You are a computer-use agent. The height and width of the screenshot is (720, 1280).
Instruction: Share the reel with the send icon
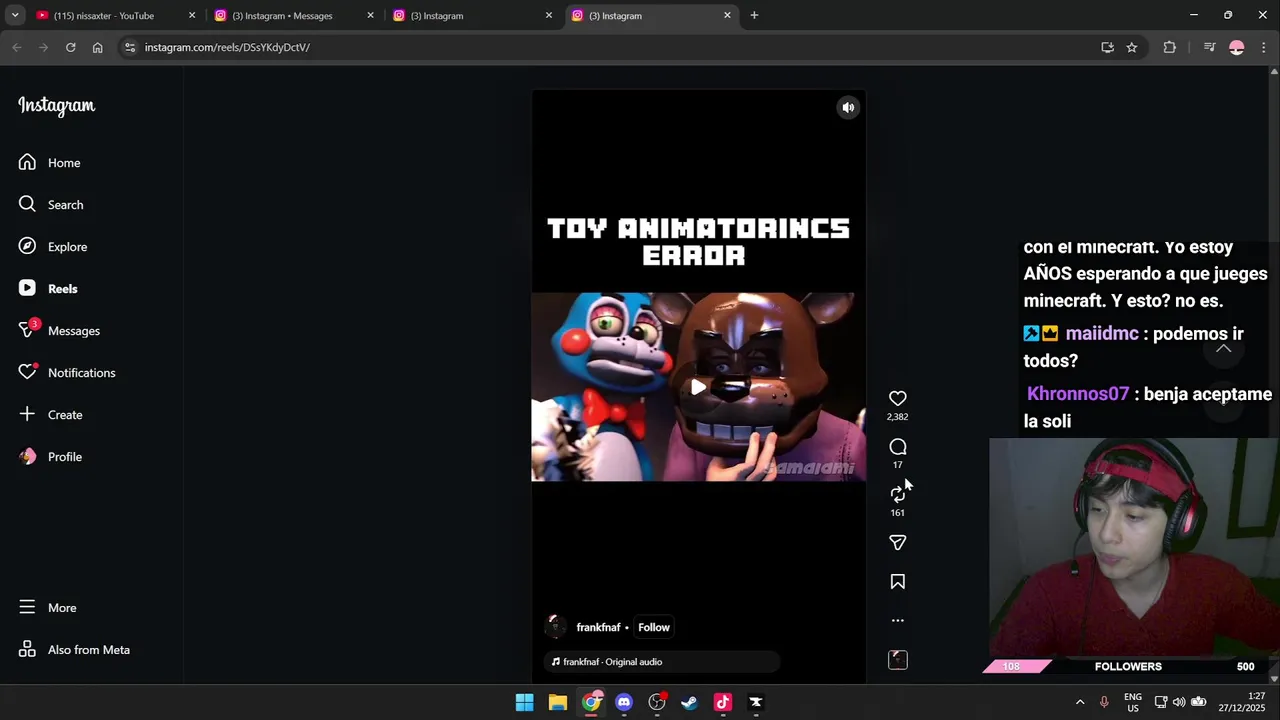click(898, 543)
